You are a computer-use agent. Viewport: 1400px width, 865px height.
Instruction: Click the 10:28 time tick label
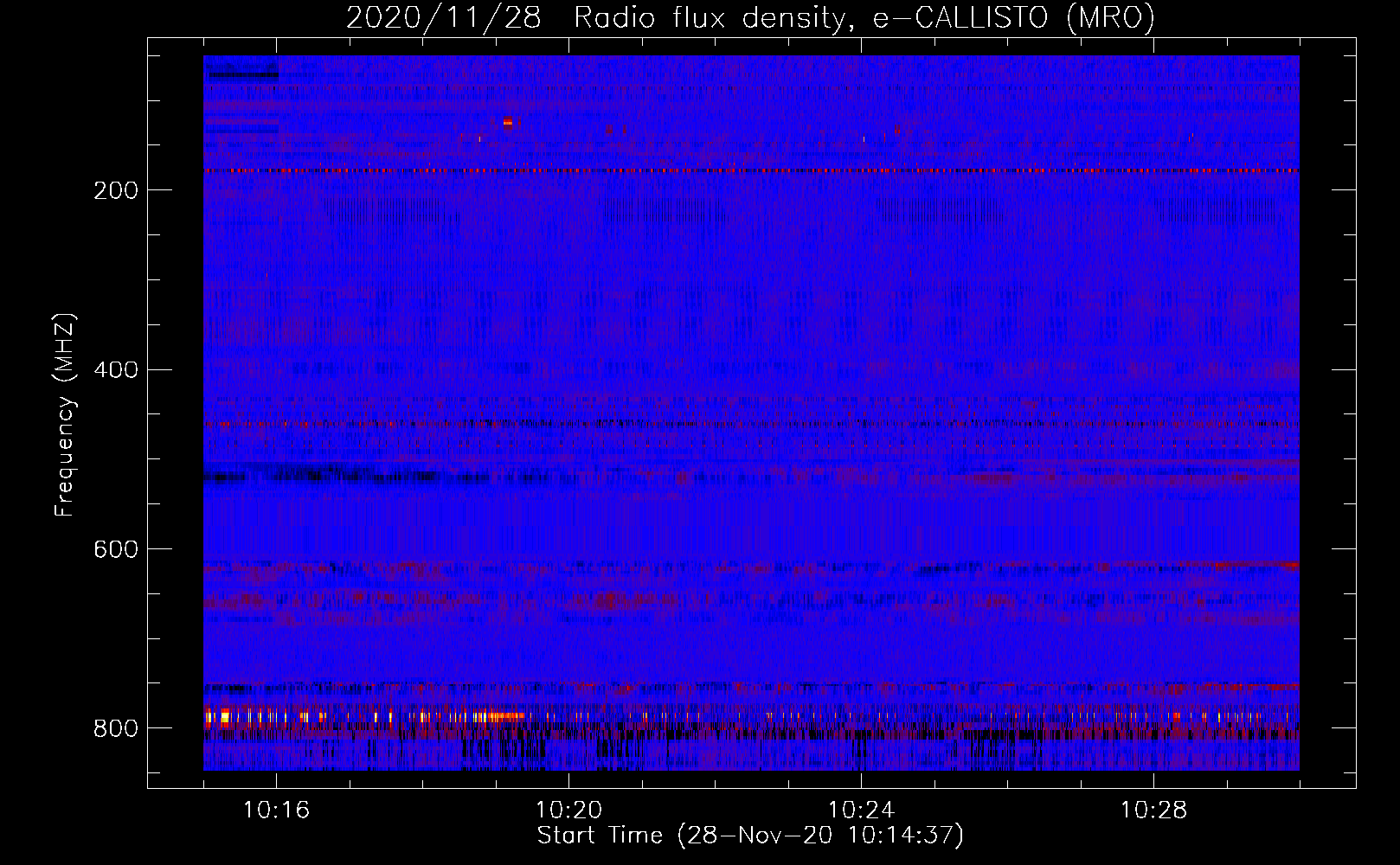[x=1153, y=810]
